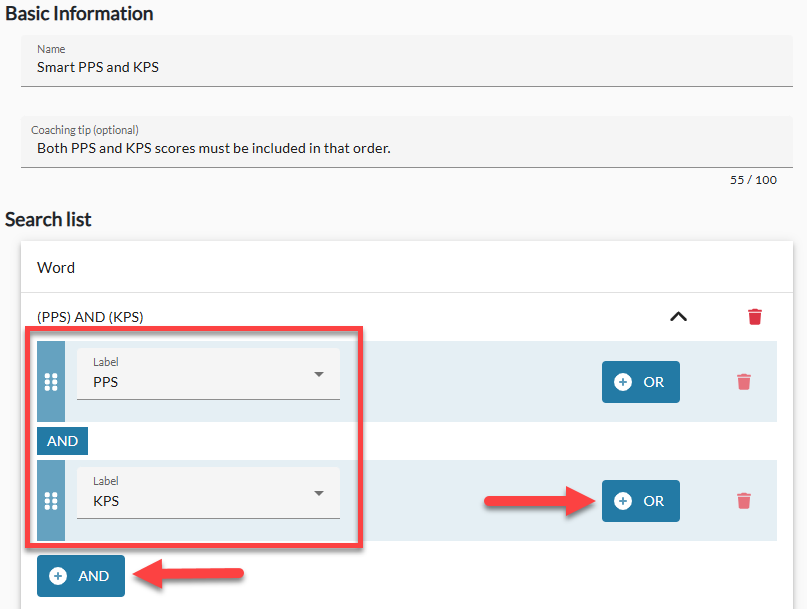Add an OR condition to the KPS row
The width and height of the screenshot is (807, 609).
[641, 501]
